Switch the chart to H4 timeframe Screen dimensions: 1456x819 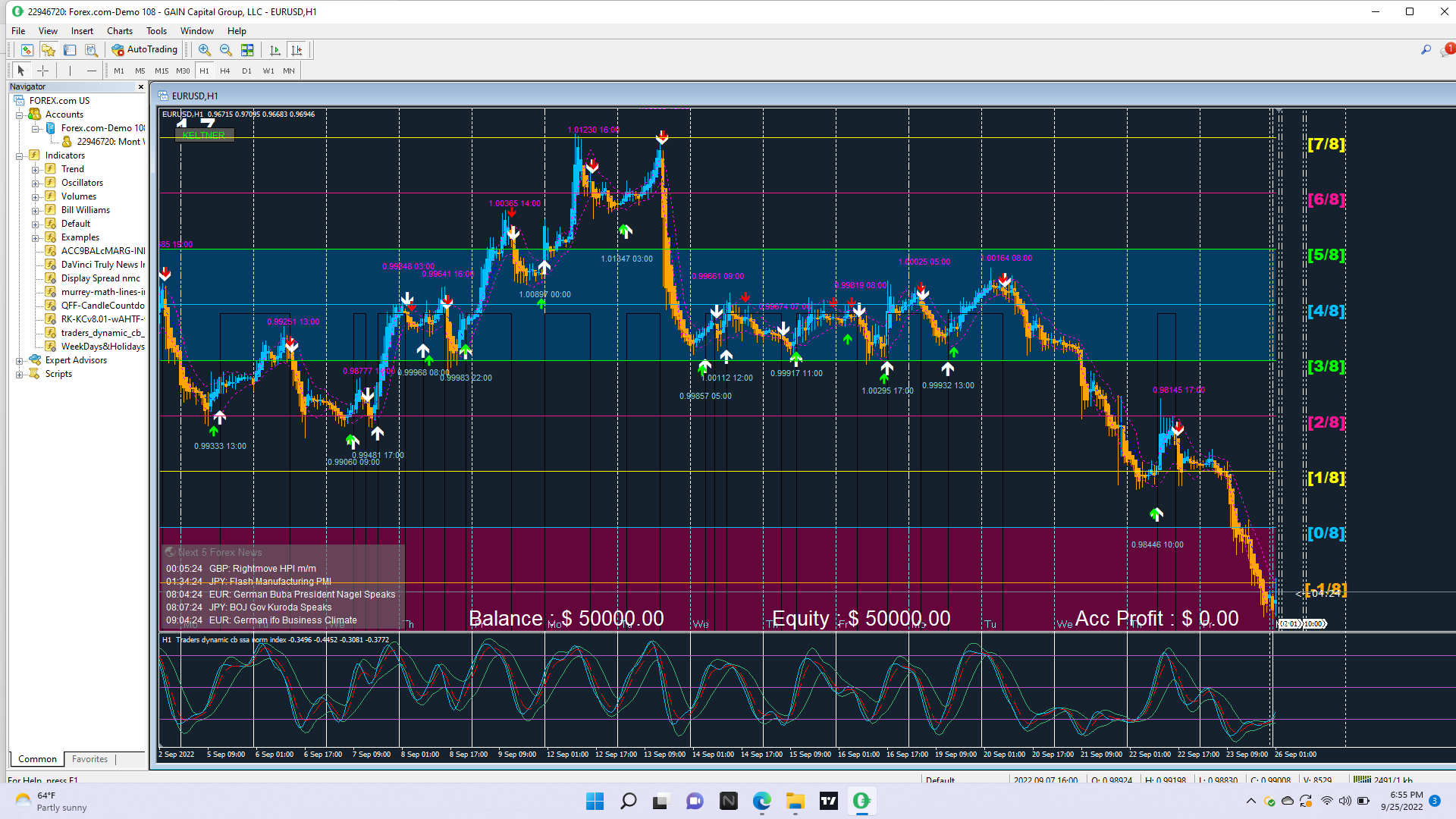(x=225, y=71)
